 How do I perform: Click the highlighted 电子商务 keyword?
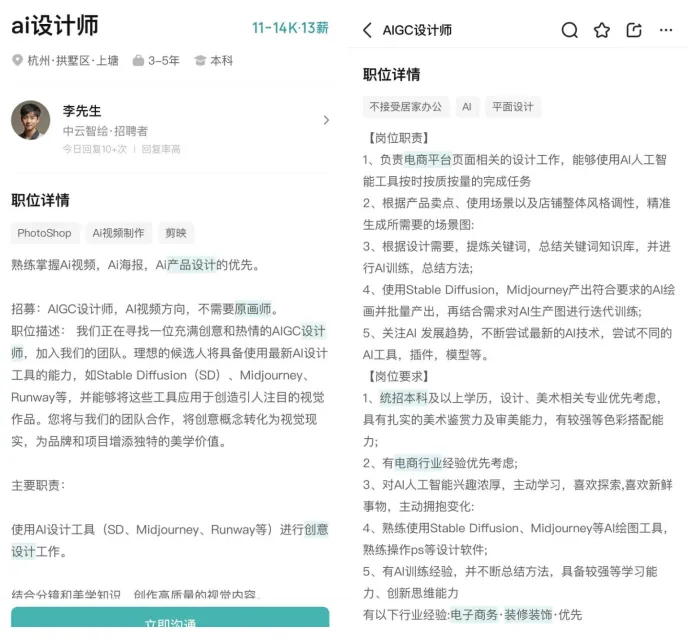pos(474,614)
